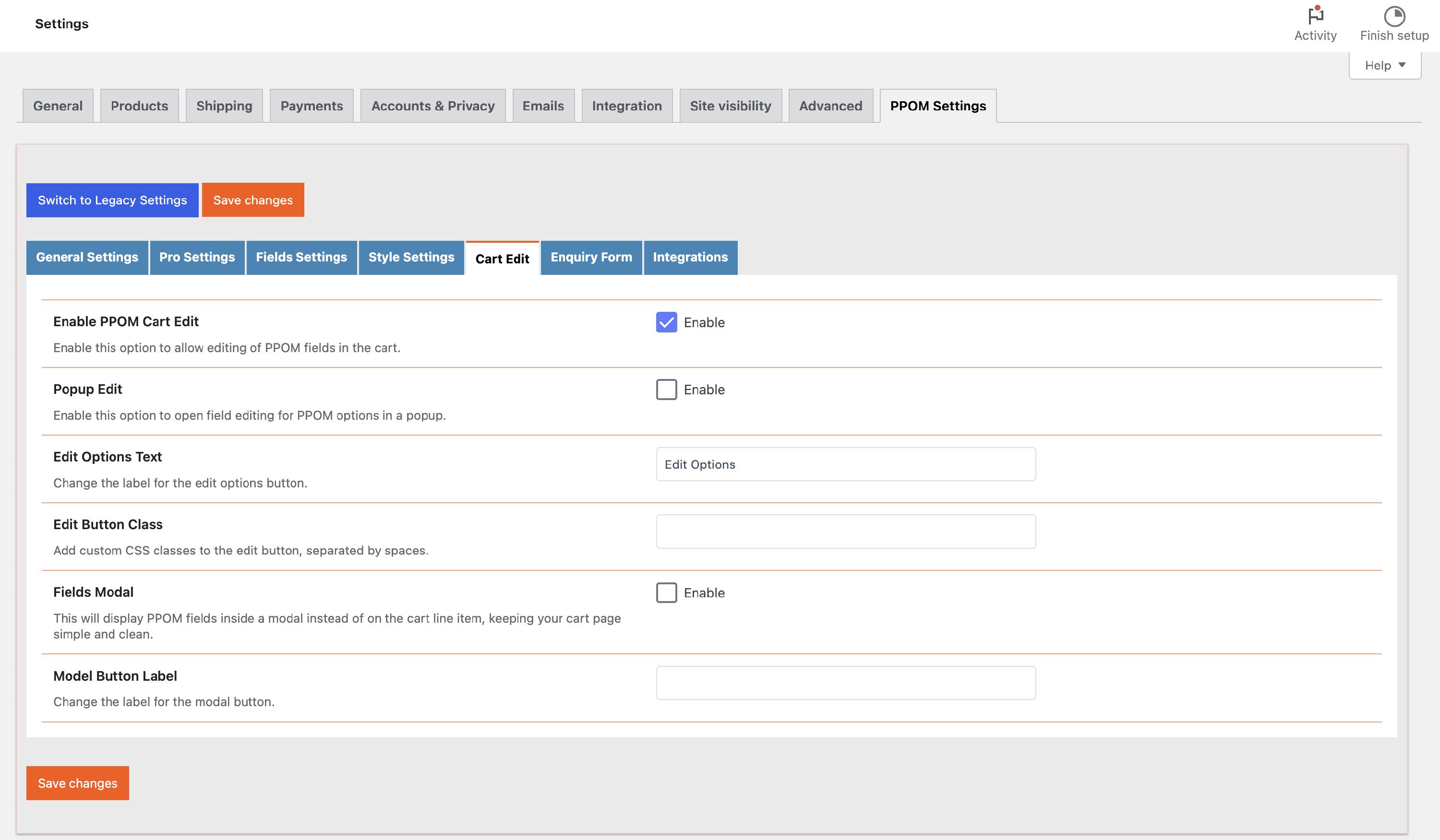Open the Enquiry Form sub-tab
1440x840 pixels.
point(591,257)
